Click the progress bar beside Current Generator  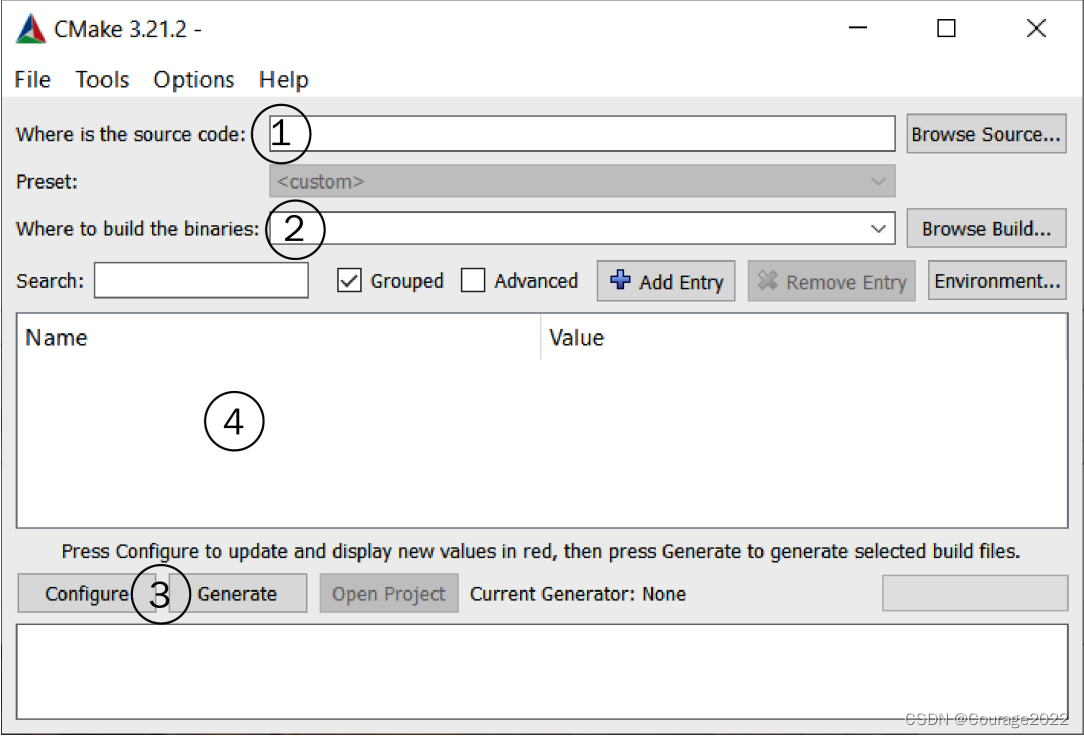point(975,594)
